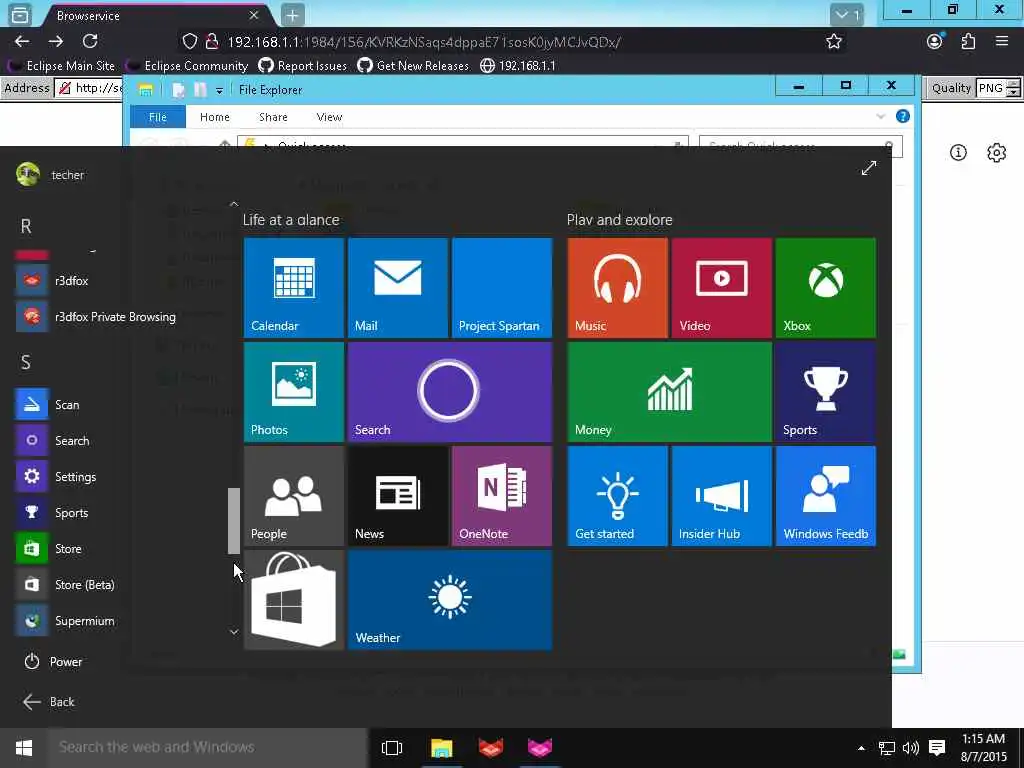1024x768 pixels.
Task: Show hidden system tray icons
Action: (861, 748)
